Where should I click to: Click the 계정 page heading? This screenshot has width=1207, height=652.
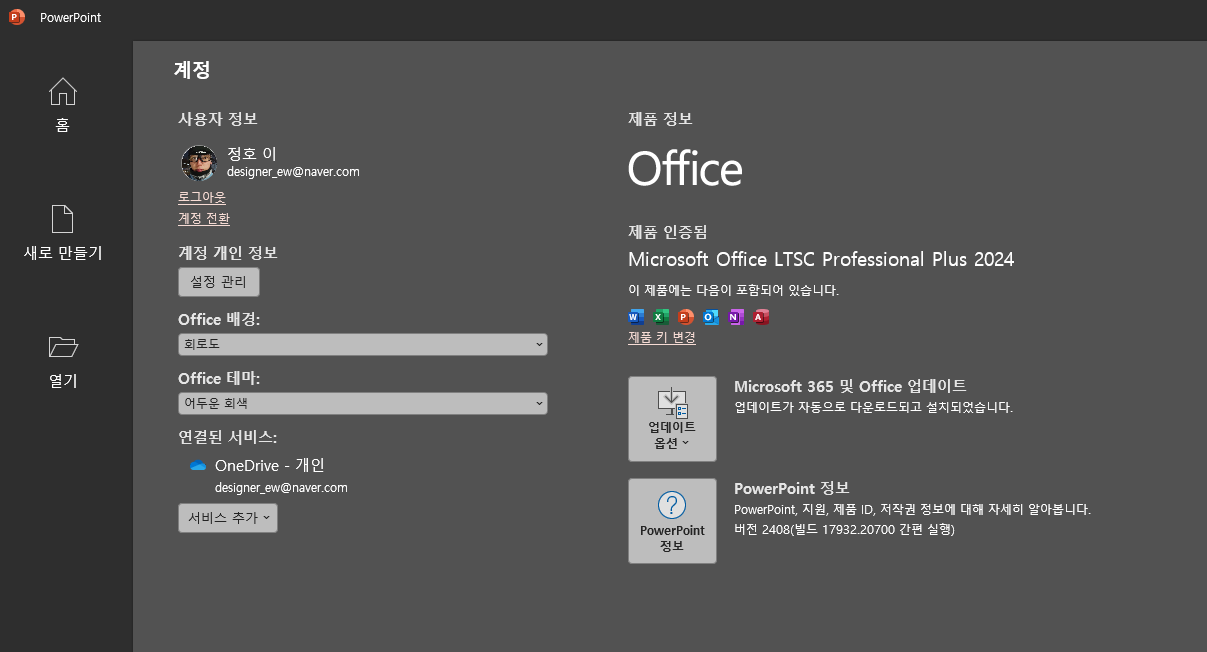tap(192, 70)
